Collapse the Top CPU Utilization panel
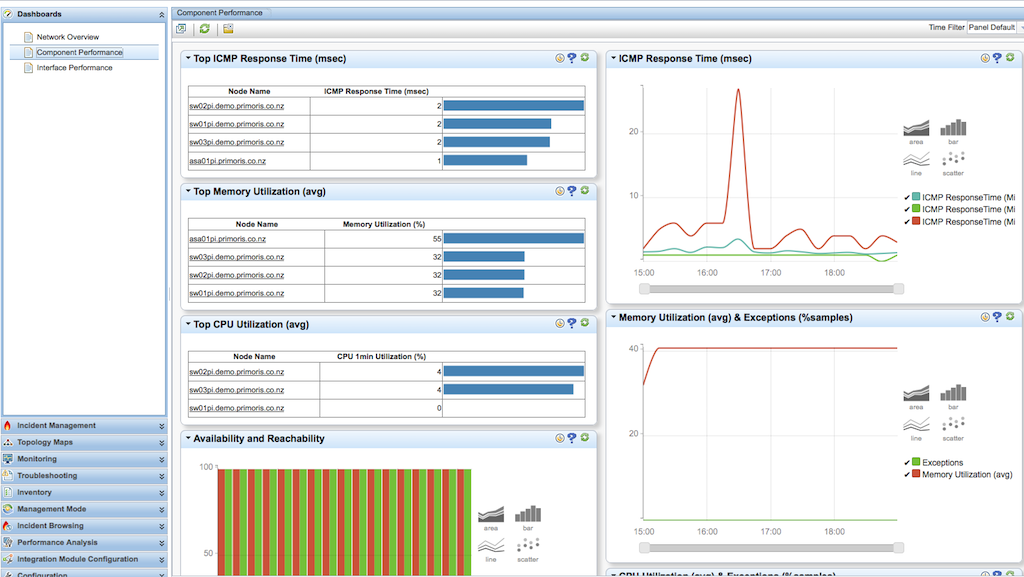 (188, 324)
